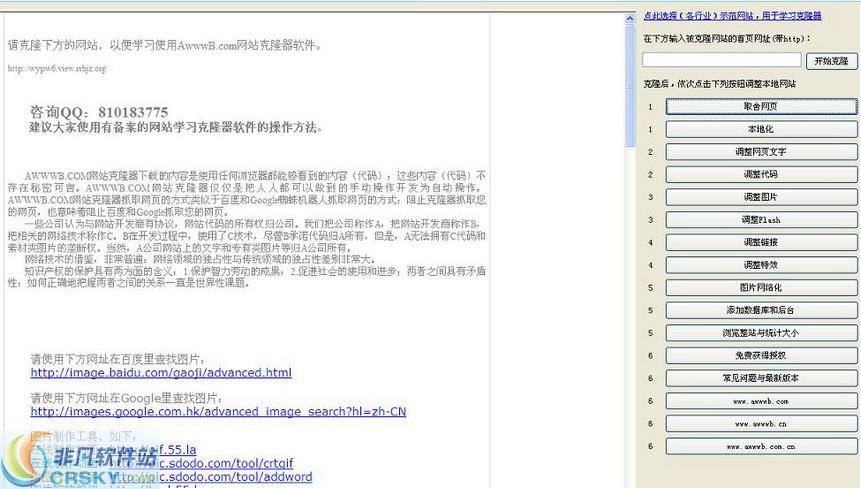Click the 本地化 button
Viewport: 861px width, 489px height.
pyautogui.click(x=761, y=129)
